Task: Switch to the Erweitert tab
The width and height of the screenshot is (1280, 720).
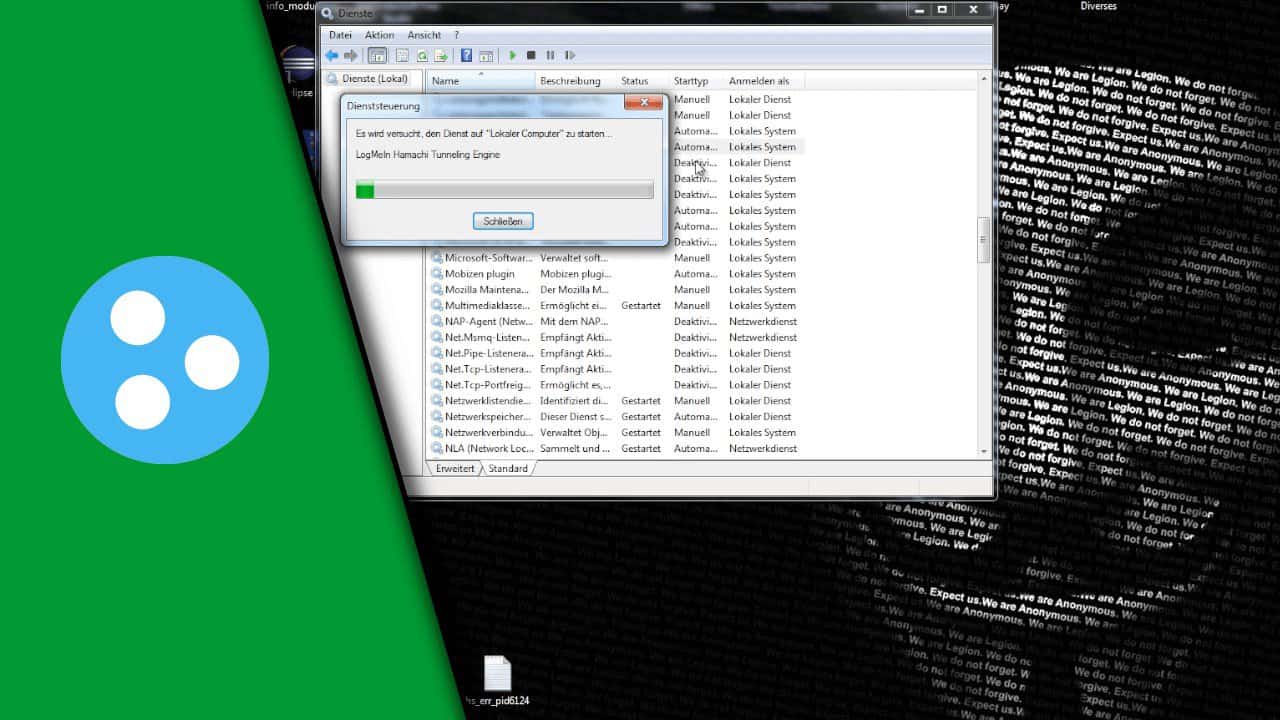Action: 454,468
